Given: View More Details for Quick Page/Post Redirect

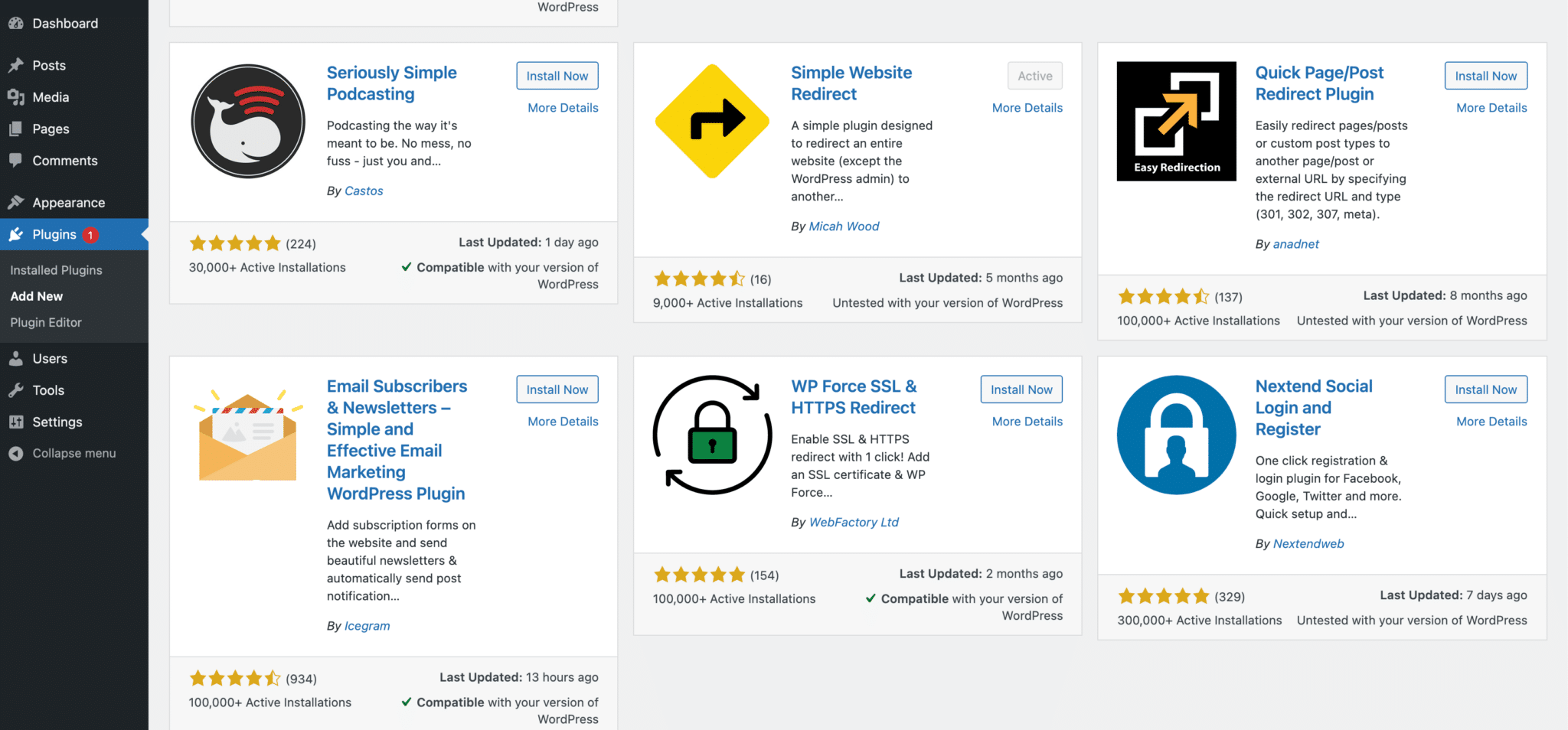Looking at the screenshot, I should click(x=1491, y=108).
